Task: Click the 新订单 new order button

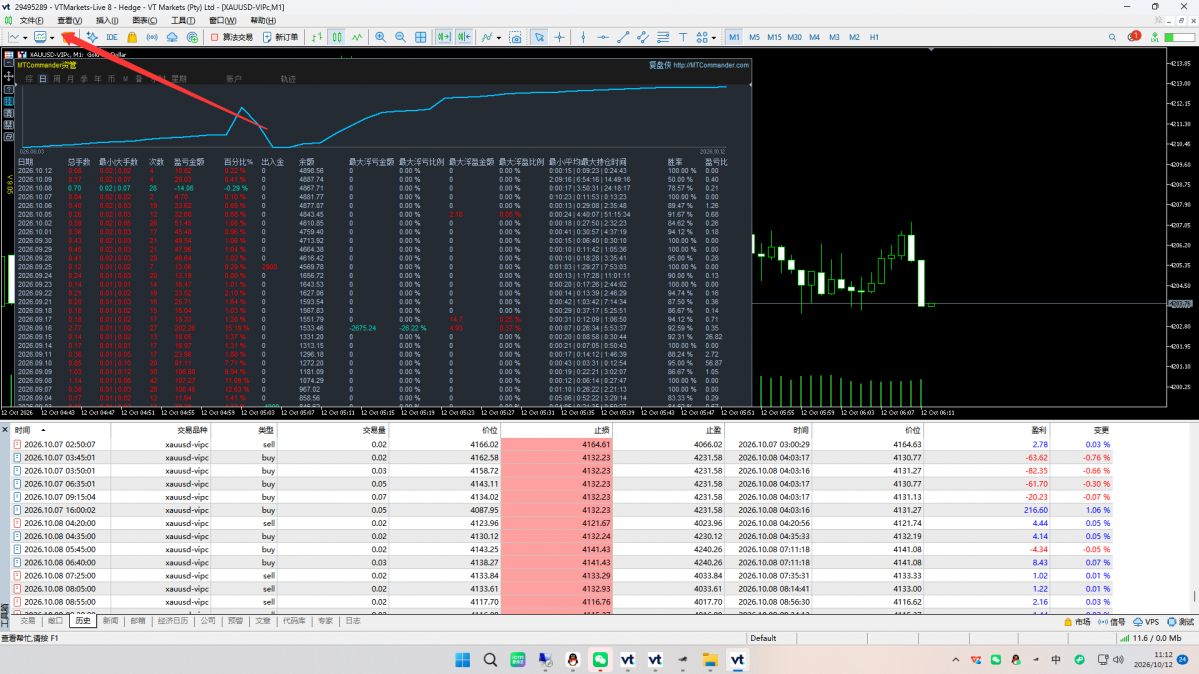Action: tap(281, 37)
